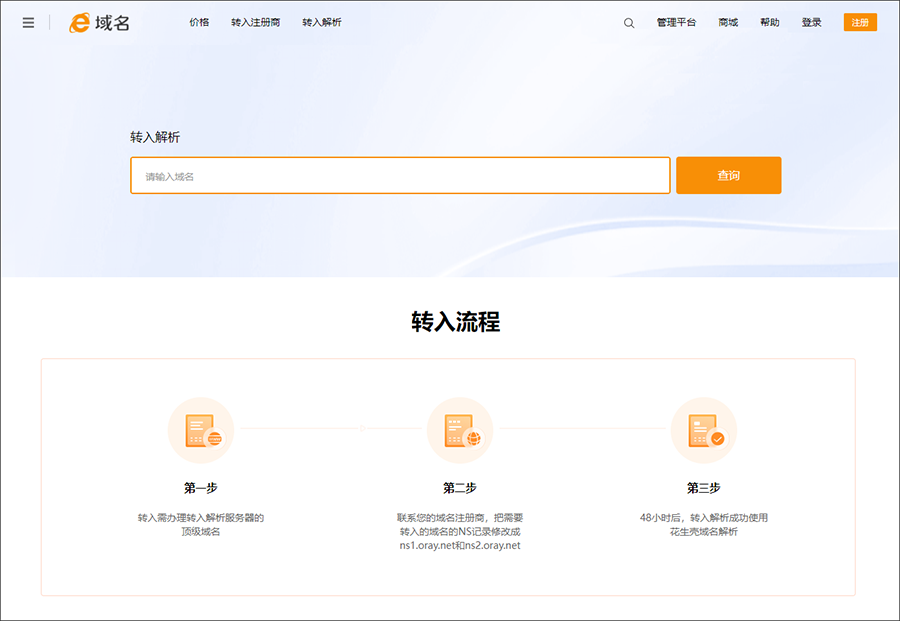Image resolution: width=900 pixels, height=621 pixels.
Task: Open the search magnifier icon
Action: point(629,23)
